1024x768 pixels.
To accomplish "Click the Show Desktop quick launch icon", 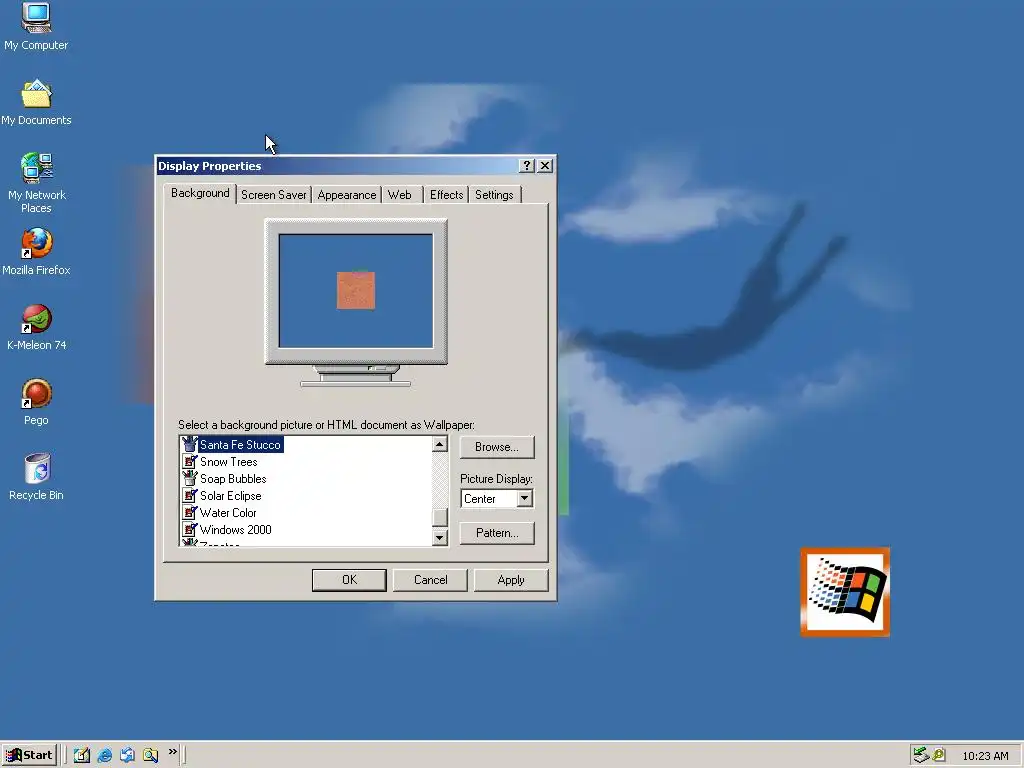I will 82,755.
